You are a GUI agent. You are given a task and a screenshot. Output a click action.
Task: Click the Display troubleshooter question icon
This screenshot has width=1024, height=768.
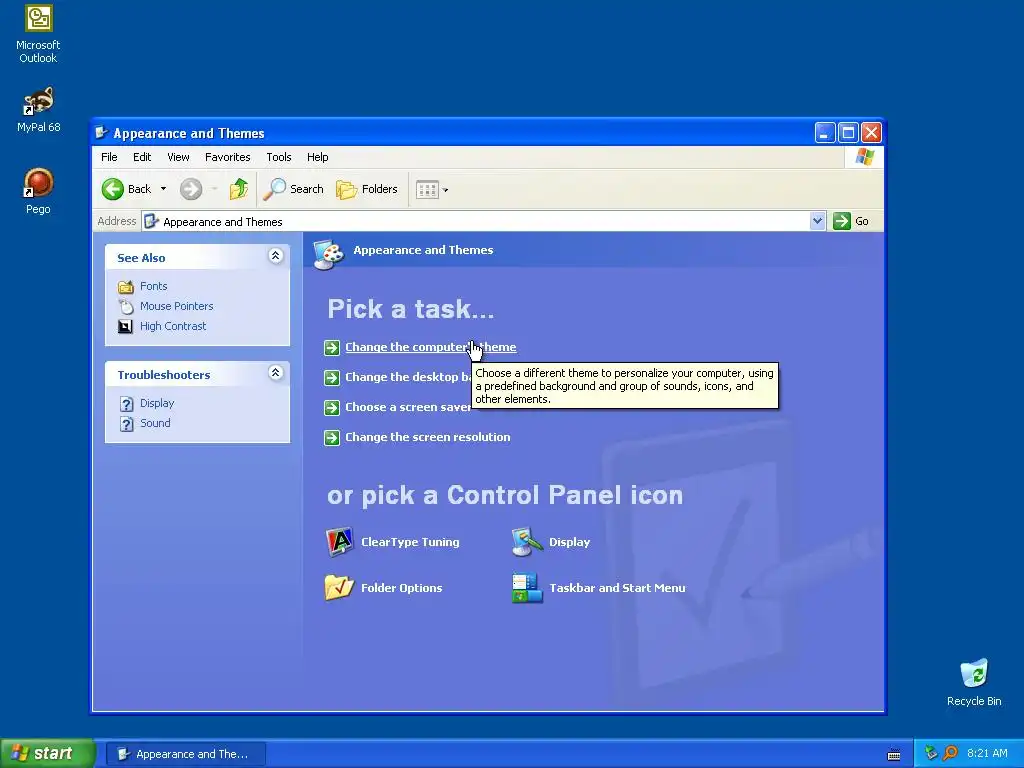click(x=126, y=404)
